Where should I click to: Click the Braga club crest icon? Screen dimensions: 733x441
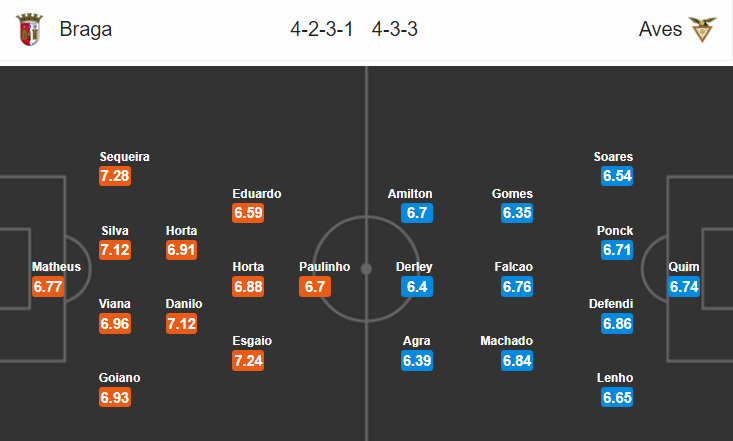pyautogui.click(x=29, y=29)
